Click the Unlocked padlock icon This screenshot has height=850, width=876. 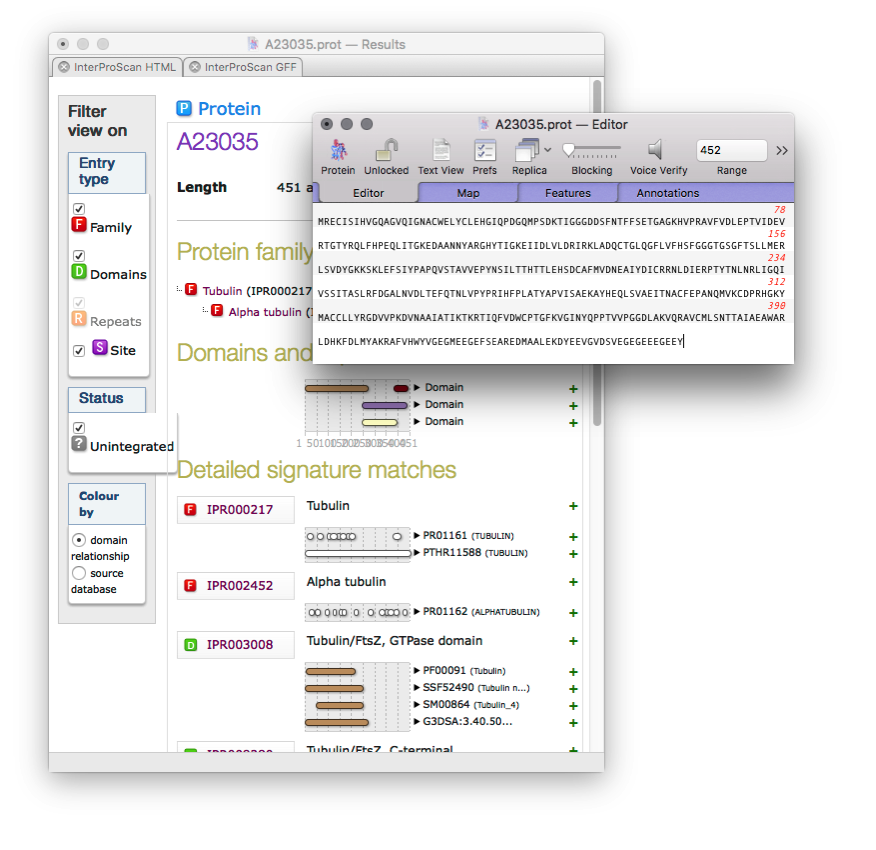[x=386, y=151]
